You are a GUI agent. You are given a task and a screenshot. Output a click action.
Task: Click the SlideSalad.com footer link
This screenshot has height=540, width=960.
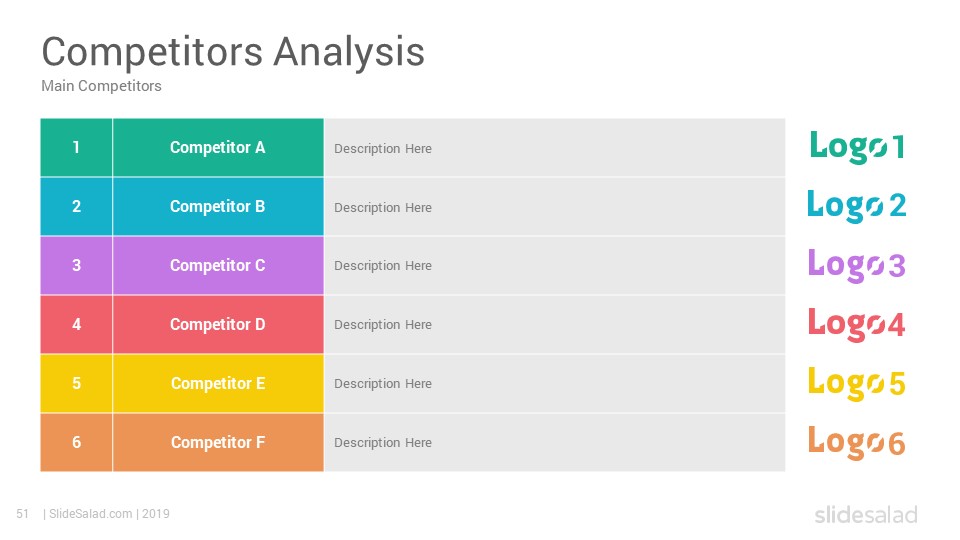point(91,514)
